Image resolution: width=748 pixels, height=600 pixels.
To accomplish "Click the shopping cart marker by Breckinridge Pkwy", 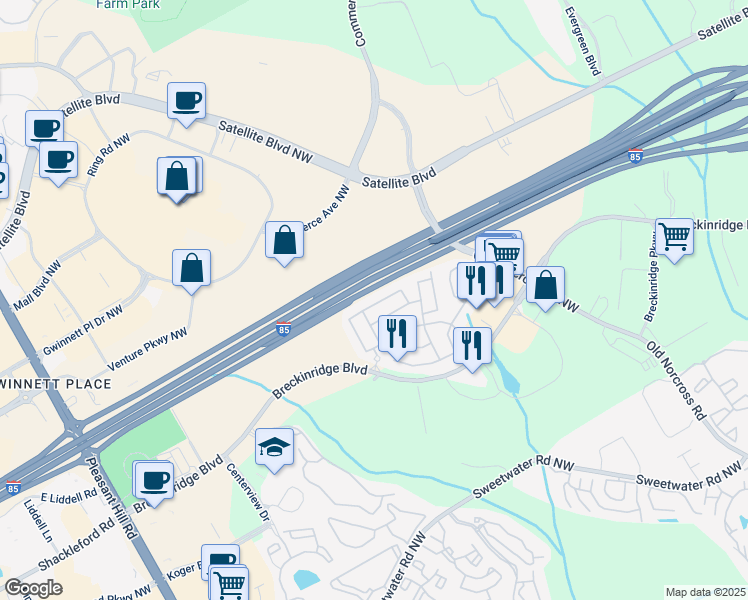I will [674, 240].
